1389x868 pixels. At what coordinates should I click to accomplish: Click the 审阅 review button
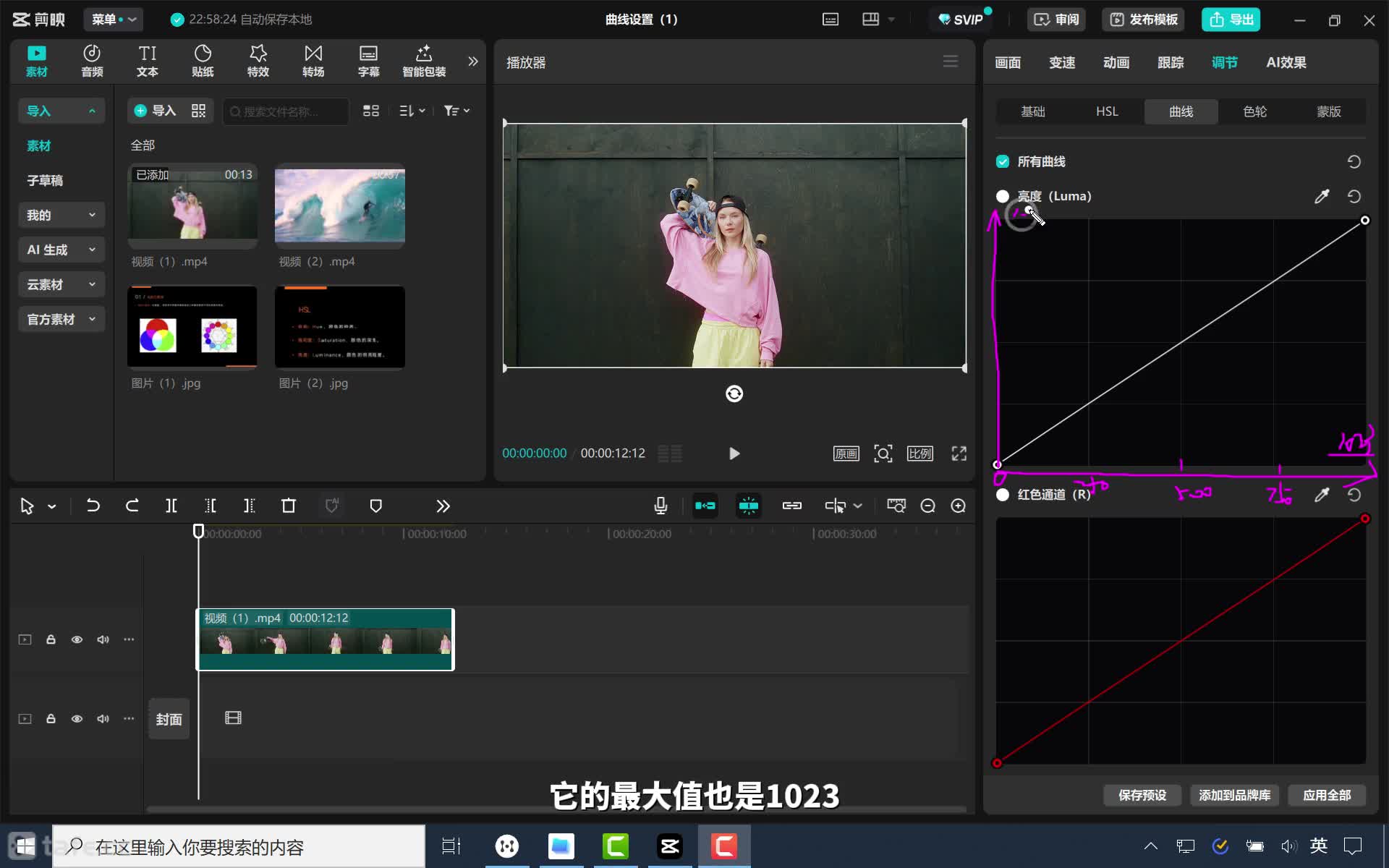[x=1056, y=20]
